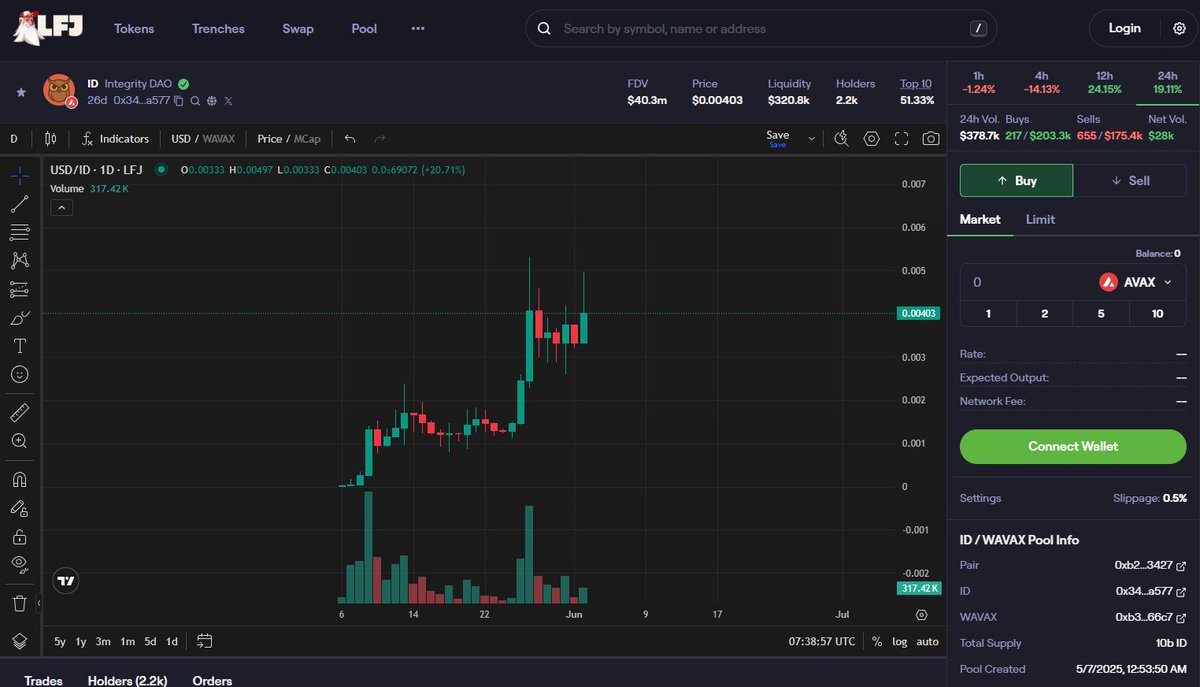Expand the Save layout dropdown arrow
Viewport: 1200px width, 687px height.
[x=811, y=139]
